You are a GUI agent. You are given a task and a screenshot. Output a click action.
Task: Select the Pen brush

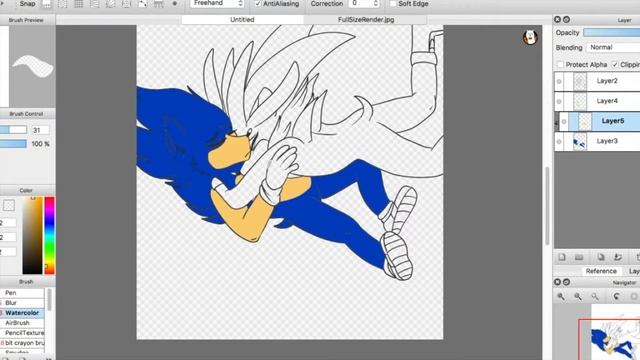(x=22, y=293)
